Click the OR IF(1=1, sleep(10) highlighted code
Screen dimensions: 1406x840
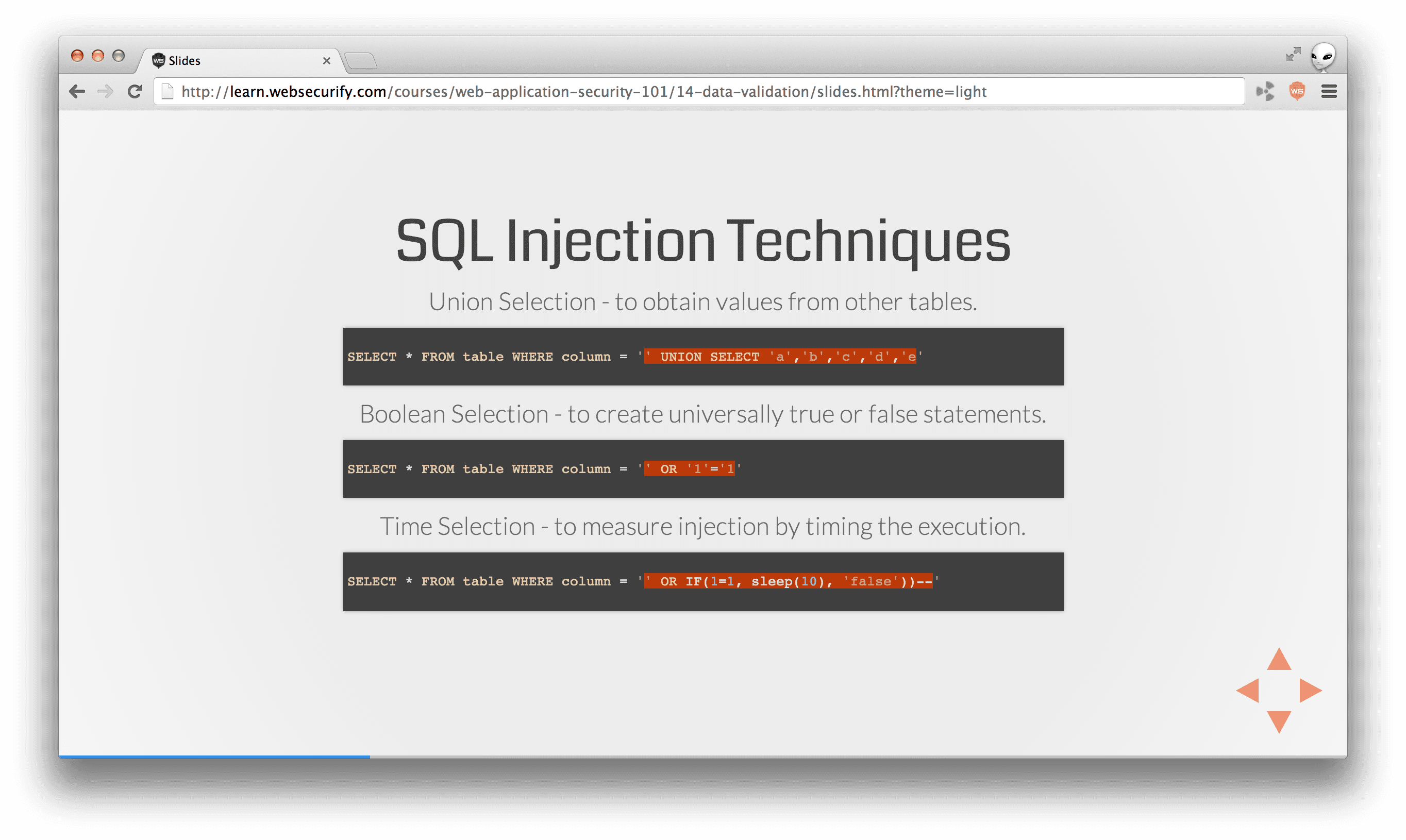click(788, 581)
